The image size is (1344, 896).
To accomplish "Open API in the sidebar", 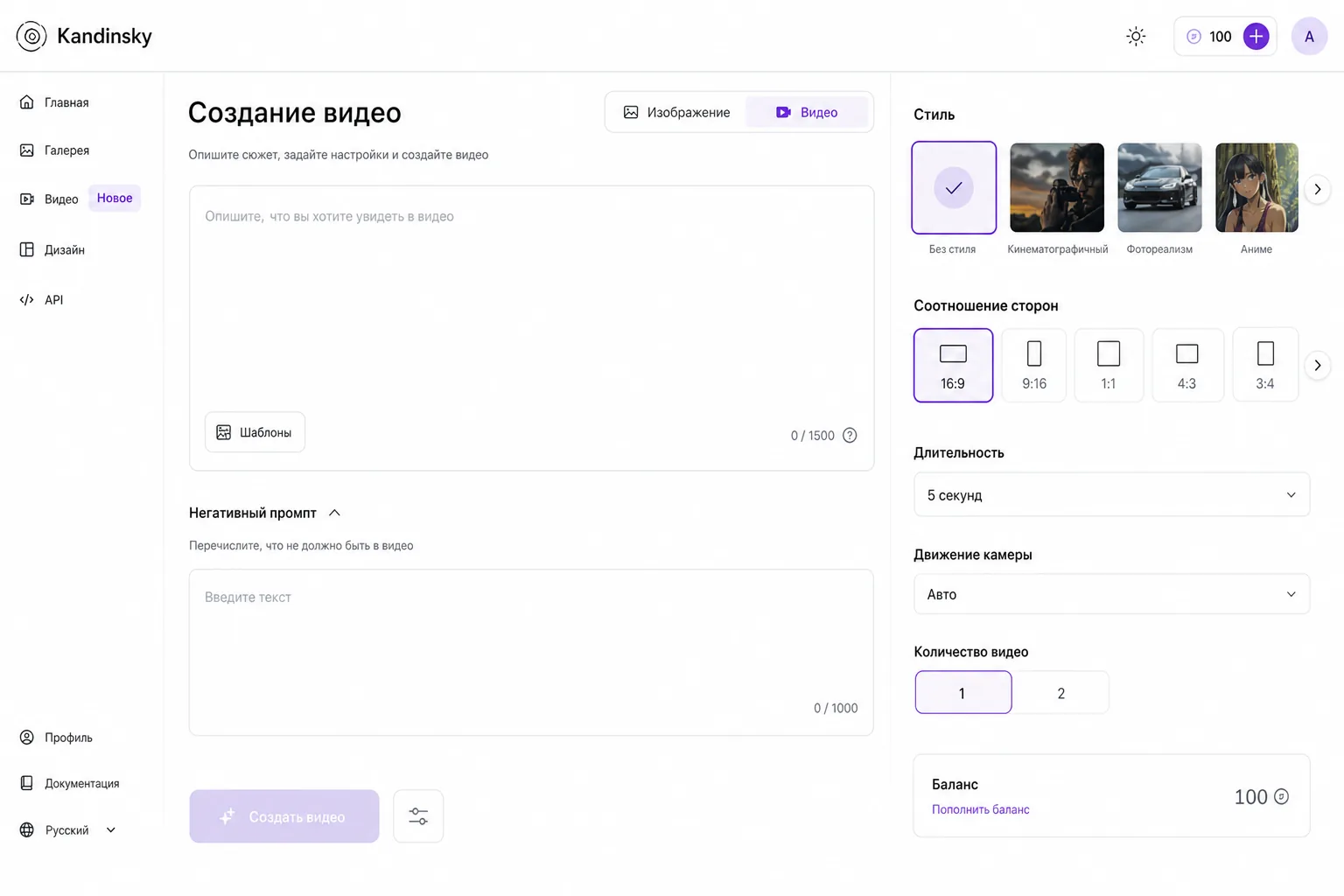I will [x=41, y=300].
